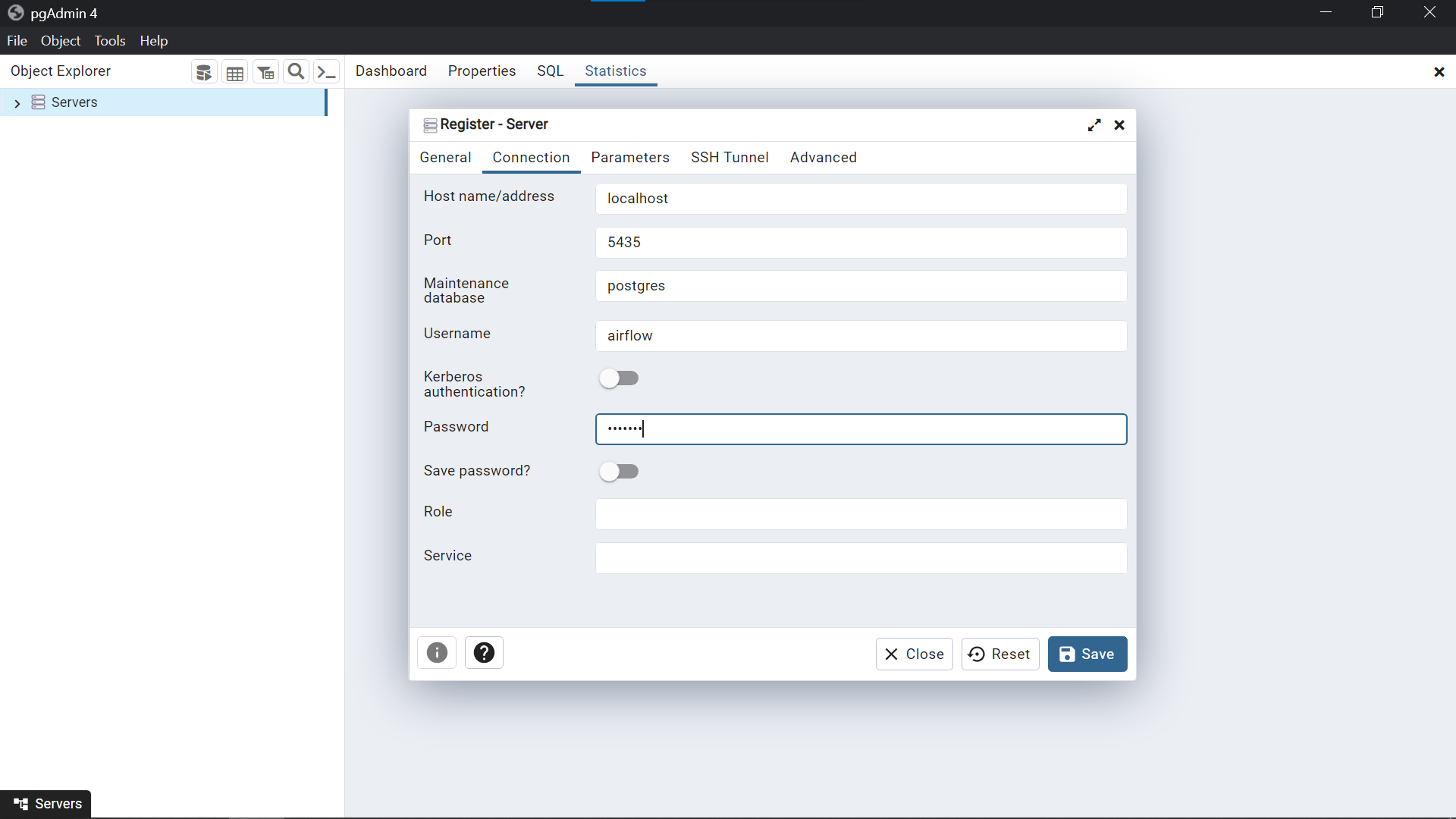Screen dimensions: 1456x819
Task: Click the info icon button in dialog
Action: coord(437,653)
